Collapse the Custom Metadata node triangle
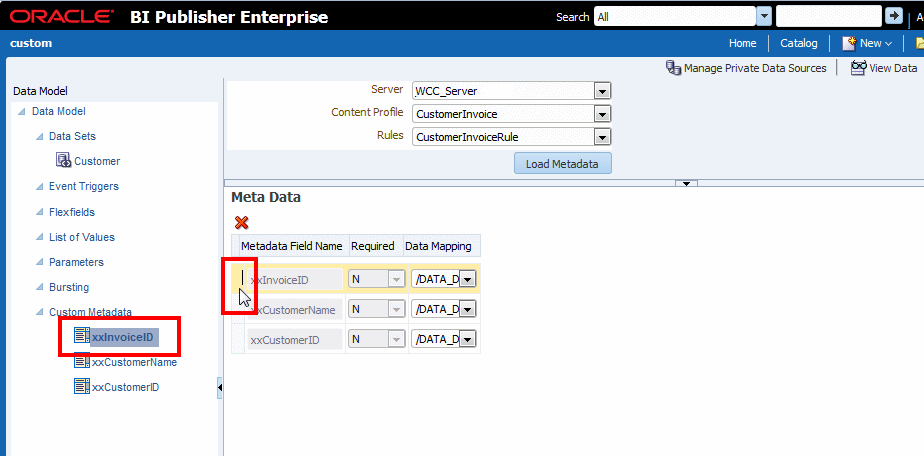This screenshot has height=456, width=924. coord(39,312)
